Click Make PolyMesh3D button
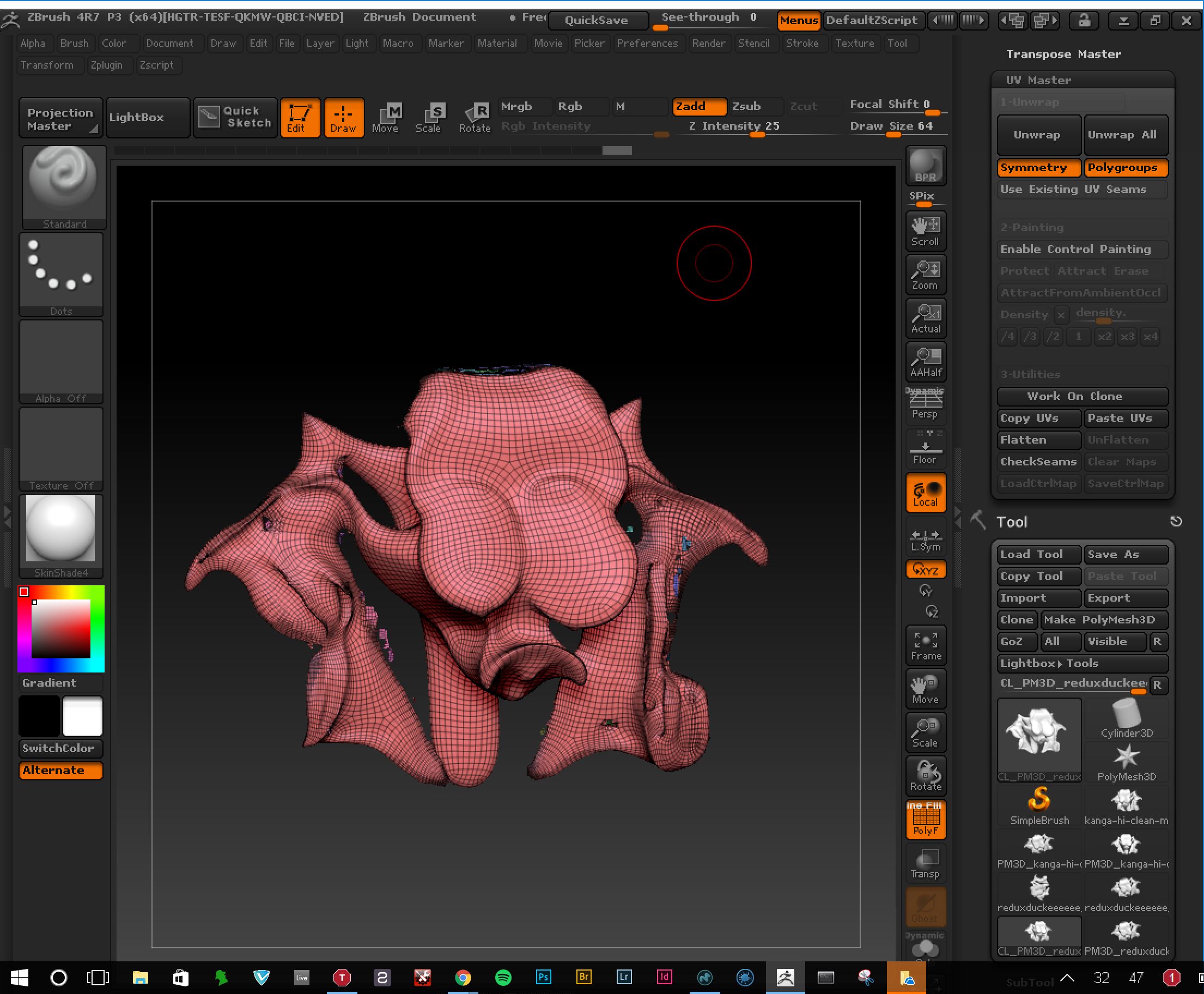The width and height of the screenshot is (1204, 994). click(1104, 620)
